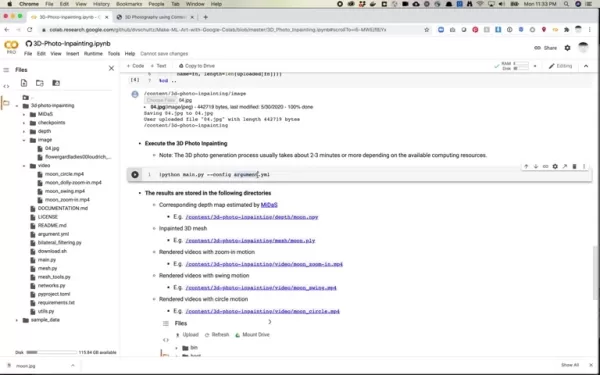Viewport: 600px width, 375px height.
Task: Open the mesh/moon.ply path link
Action: pyautogui.click(x=250, y=241)
